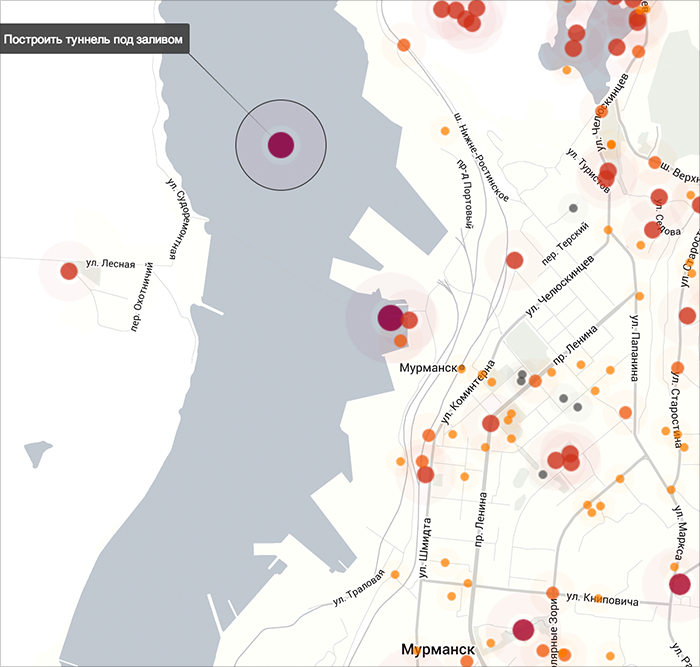Select the gray marker near пер. Терский
The height and width of the screenshot is (667, 700).
click(x=574, y=209)
